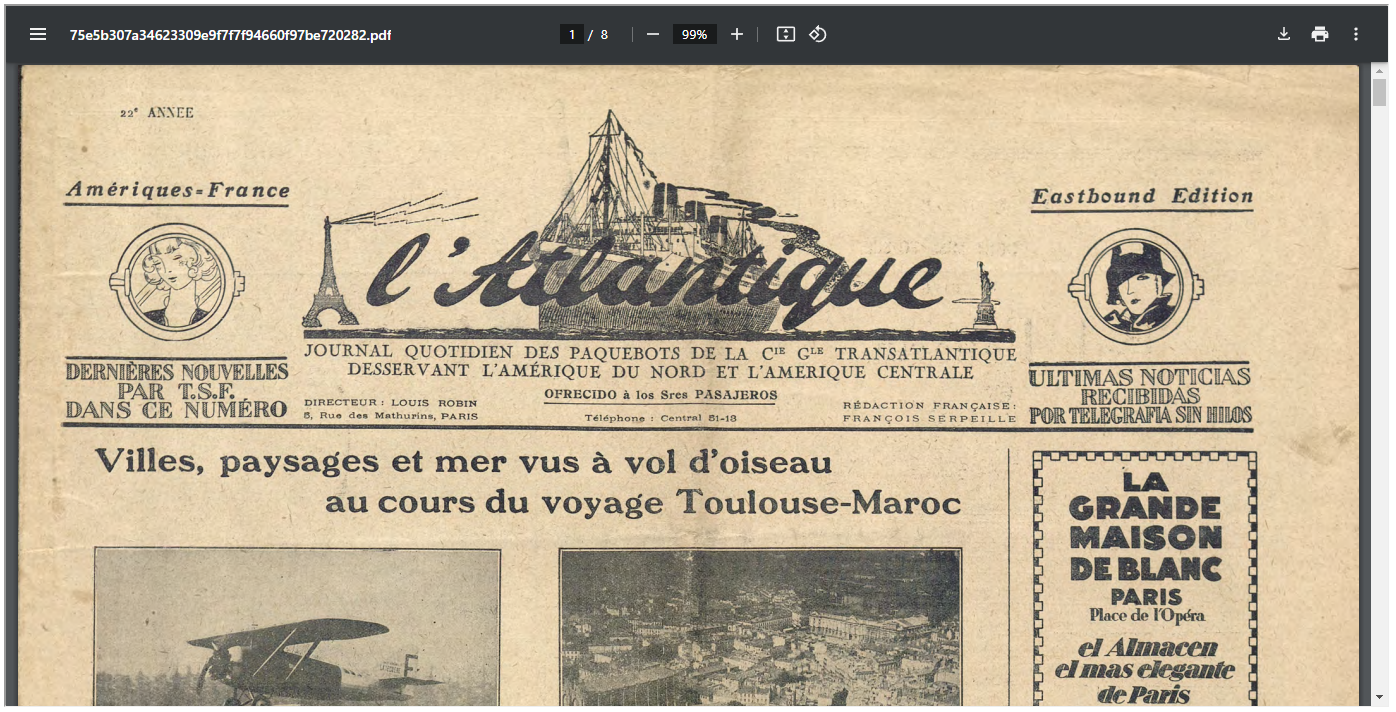Click the woman portrait emblem under Amériques-France

[x=177, y=282]
